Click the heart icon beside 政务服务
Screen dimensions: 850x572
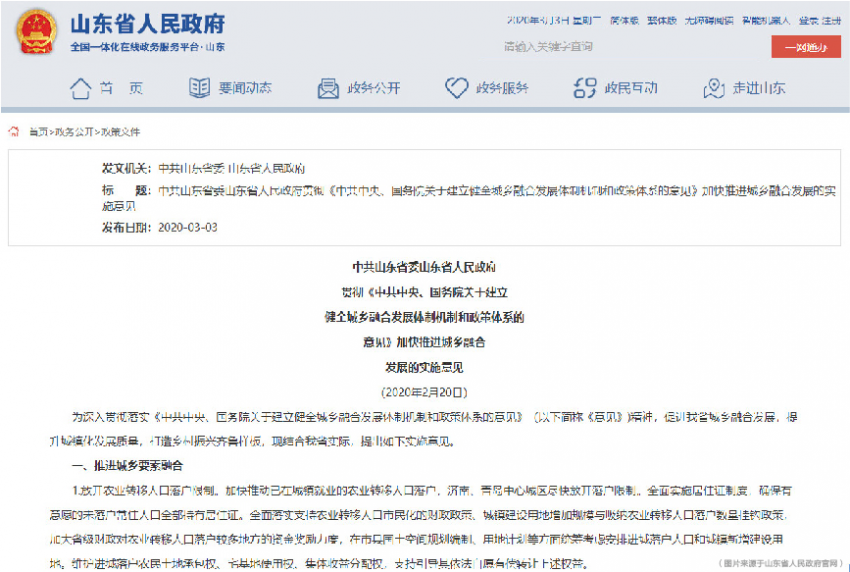click(x=456, y=87)
